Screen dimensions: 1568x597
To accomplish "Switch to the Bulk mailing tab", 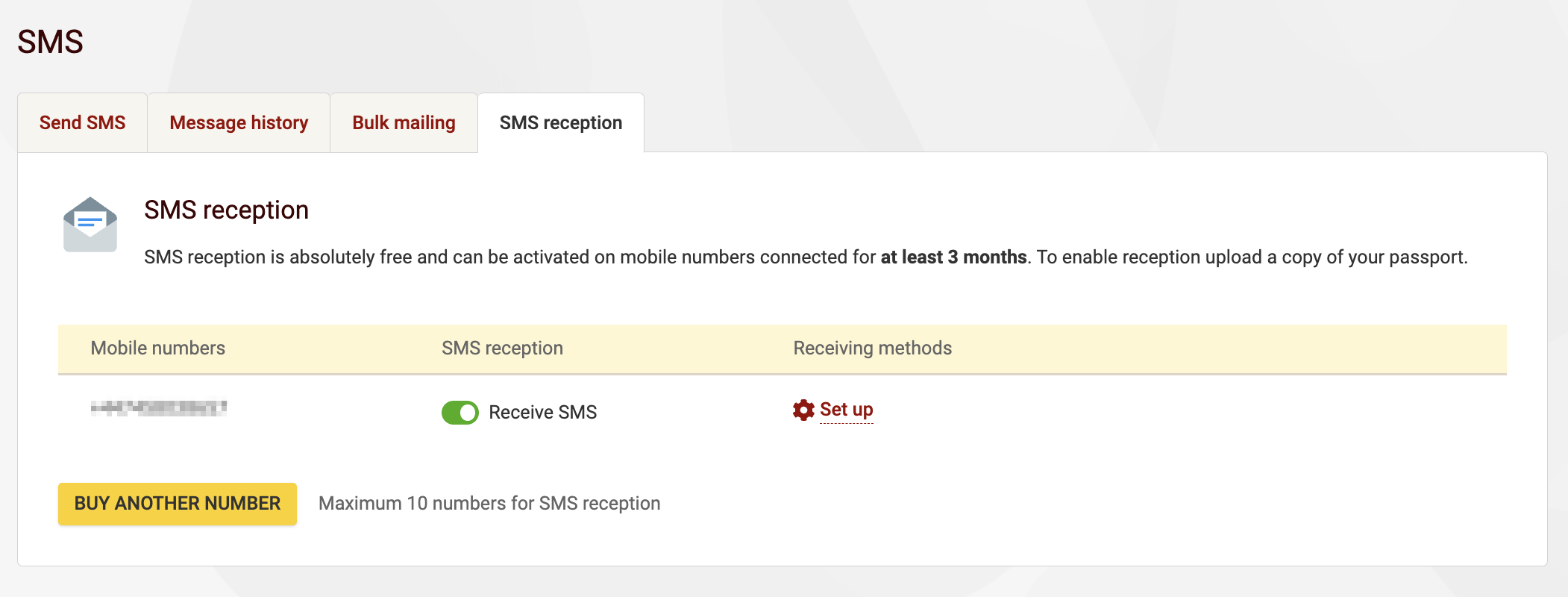I will click(x=403, y=122).
